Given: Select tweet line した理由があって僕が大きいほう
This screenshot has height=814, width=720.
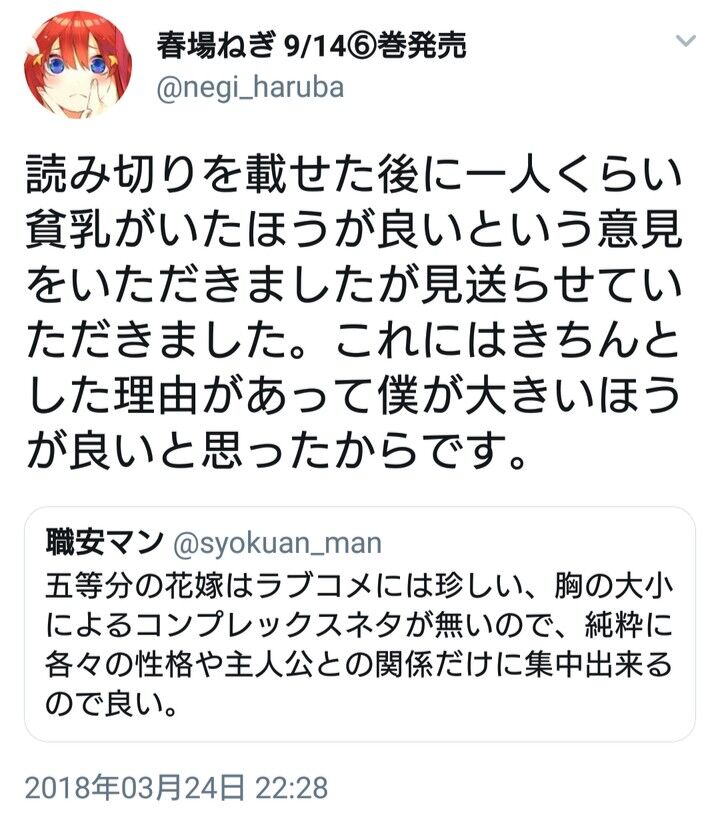Looking at the screenshot, I should [x=354, y=396].
